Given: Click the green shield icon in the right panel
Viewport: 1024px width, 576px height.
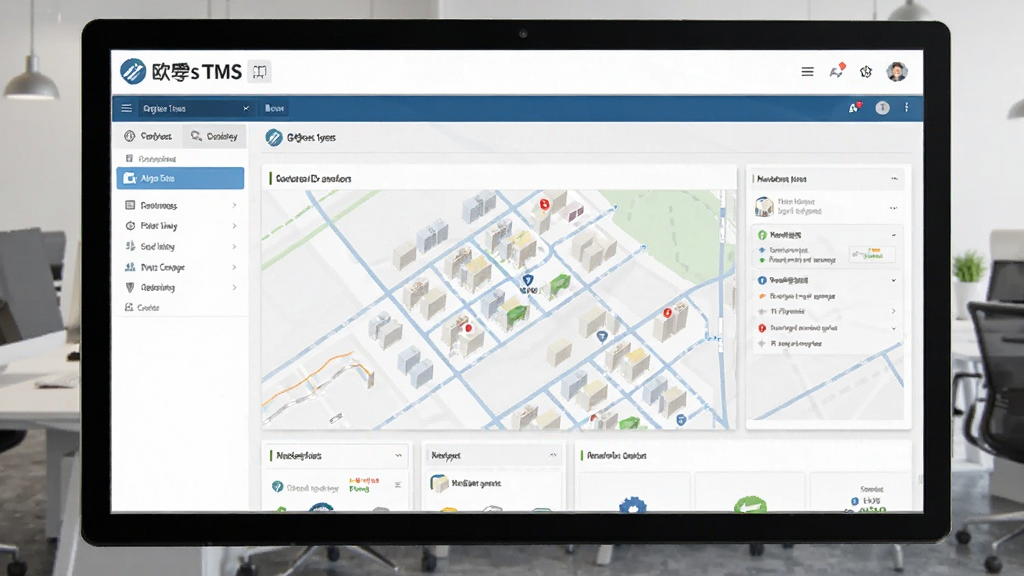Looking at the screenshot, I should (x=762, y=235).
